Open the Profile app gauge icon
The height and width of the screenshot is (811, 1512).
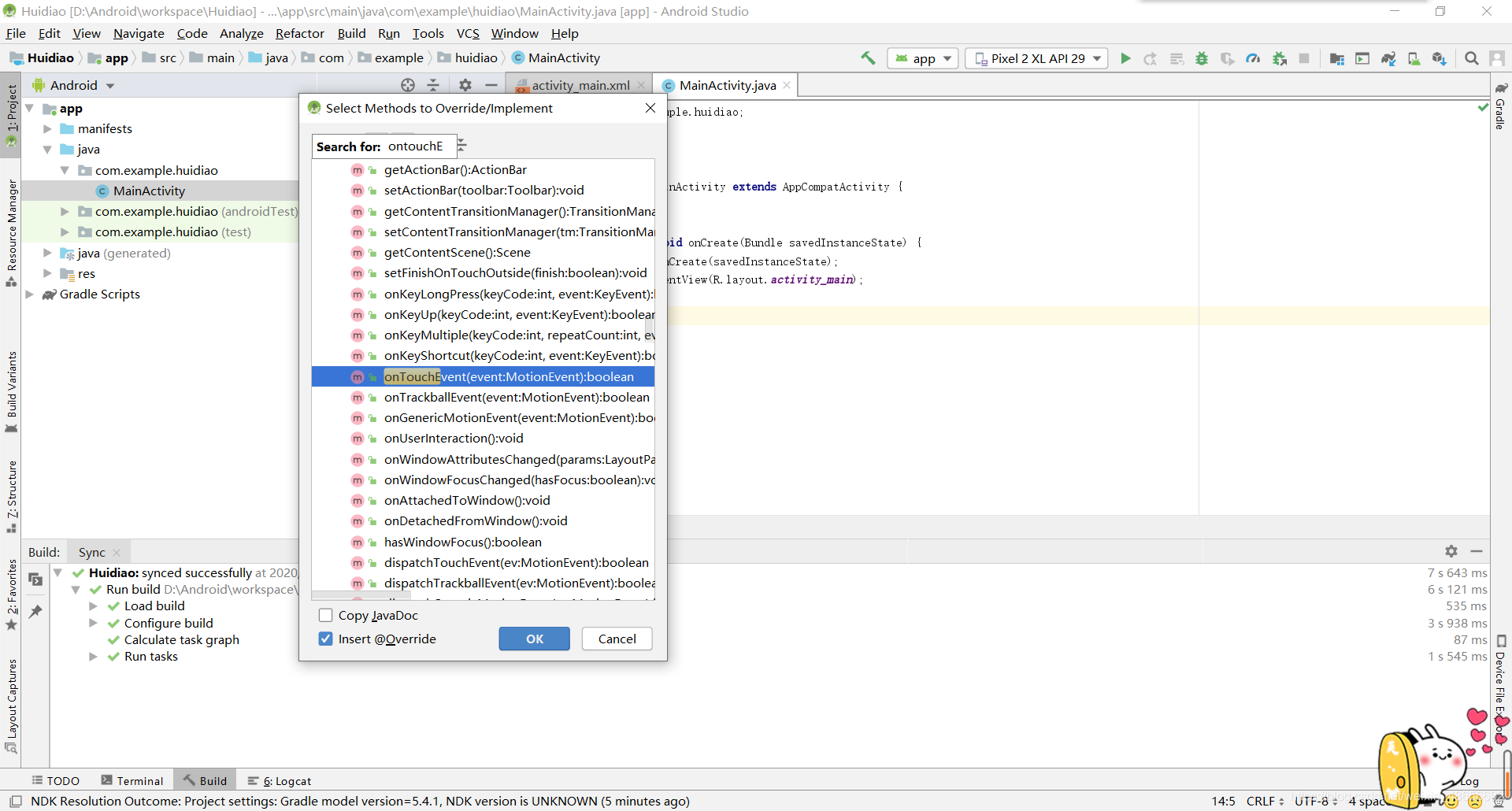[1253, 58]
